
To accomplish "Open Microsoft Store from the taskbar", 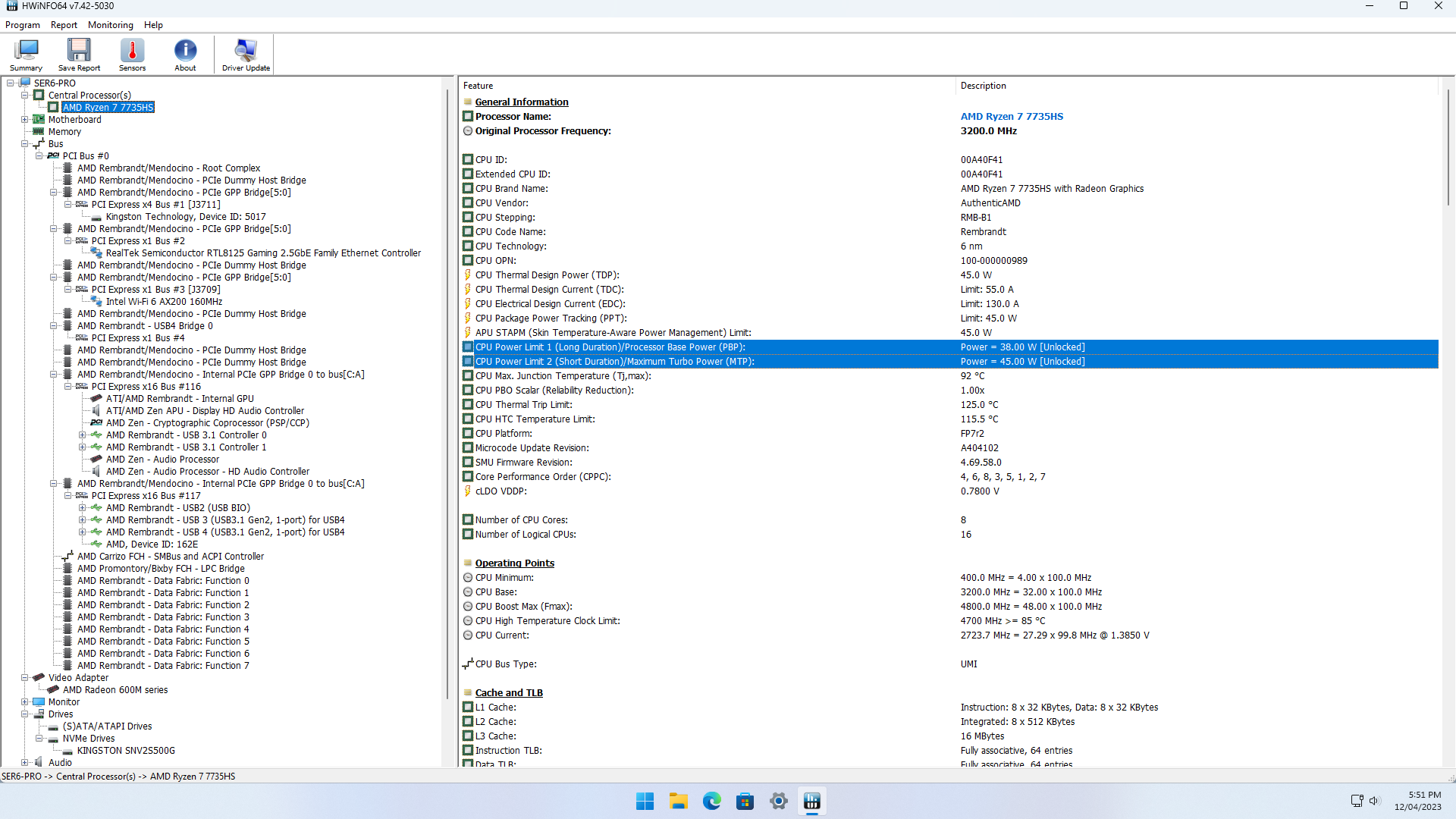I will 745,801.
